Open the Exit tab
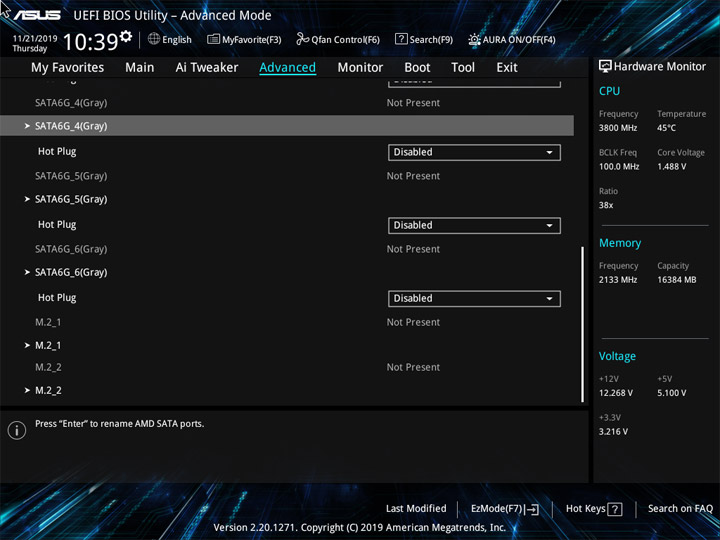The image size is (720, 540). tap(507, 68)
